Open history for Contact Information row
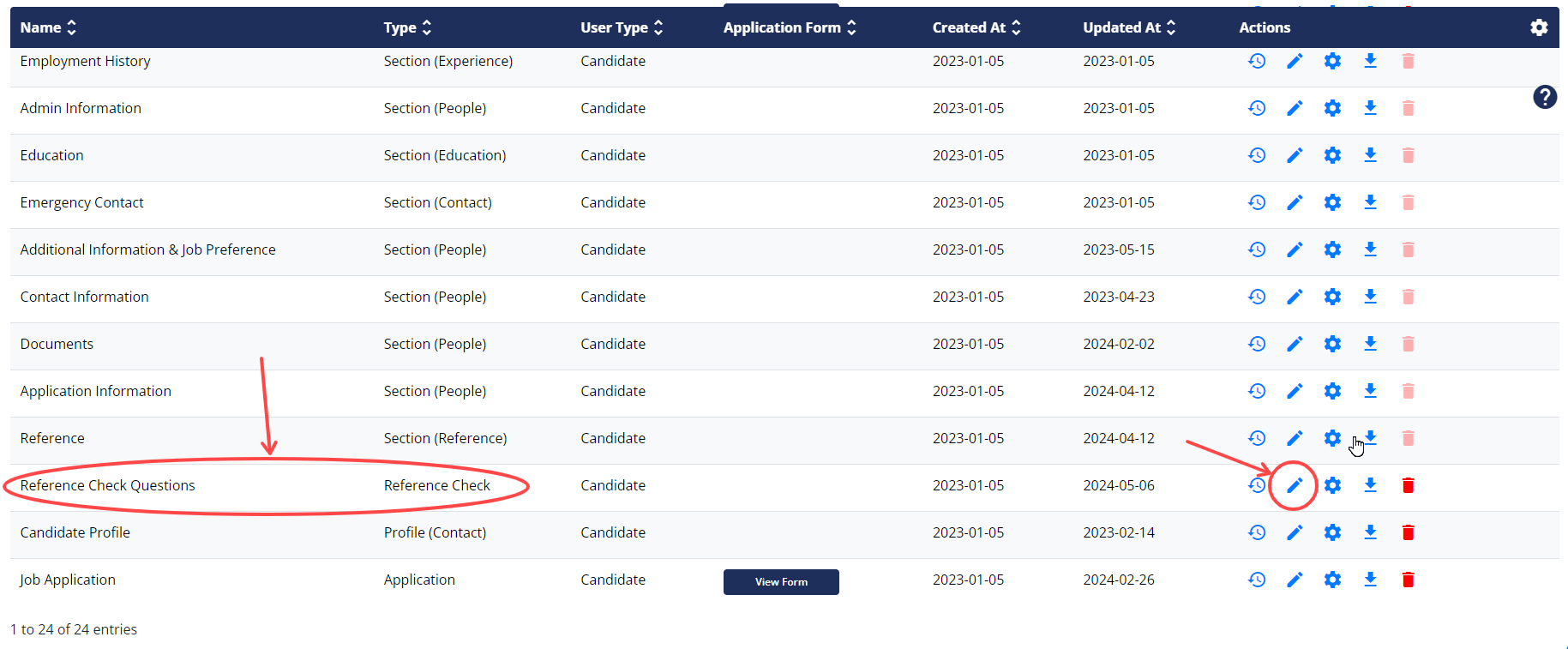The height and width of the screenshot is (649, 1568). (x=1257, y=297)
